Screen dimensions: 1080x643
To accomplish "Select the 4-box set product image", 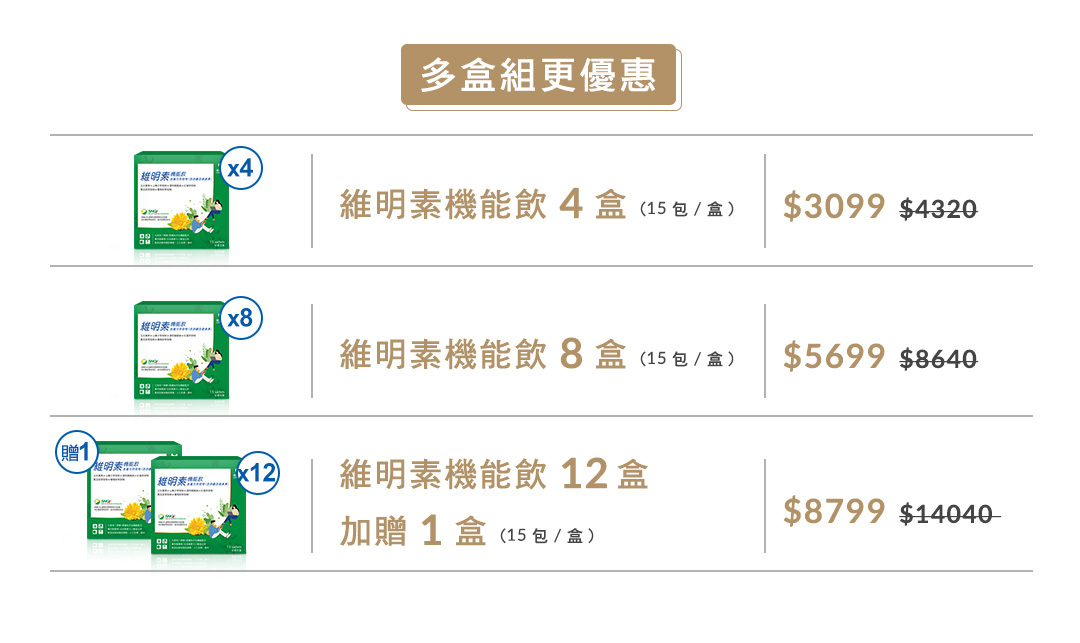I will pyautogui.click(x=180, y=203).
